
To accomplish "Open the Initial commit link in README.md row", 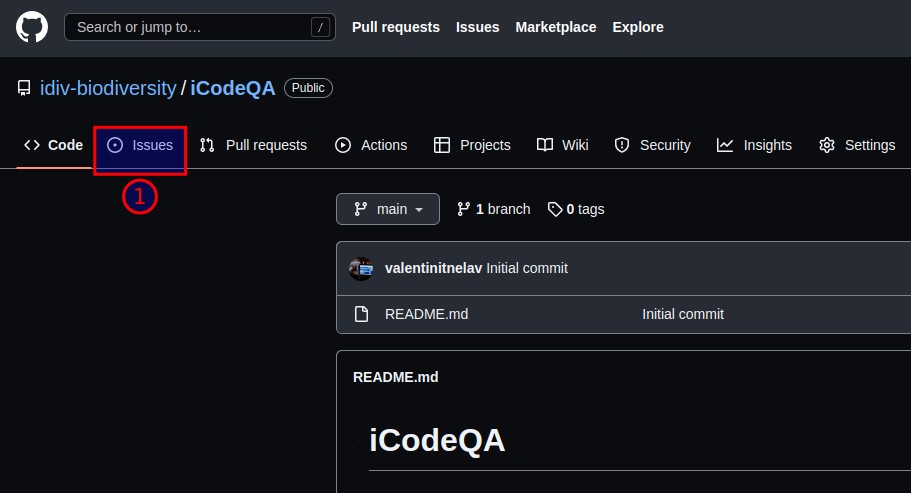I will click(683, 314).
